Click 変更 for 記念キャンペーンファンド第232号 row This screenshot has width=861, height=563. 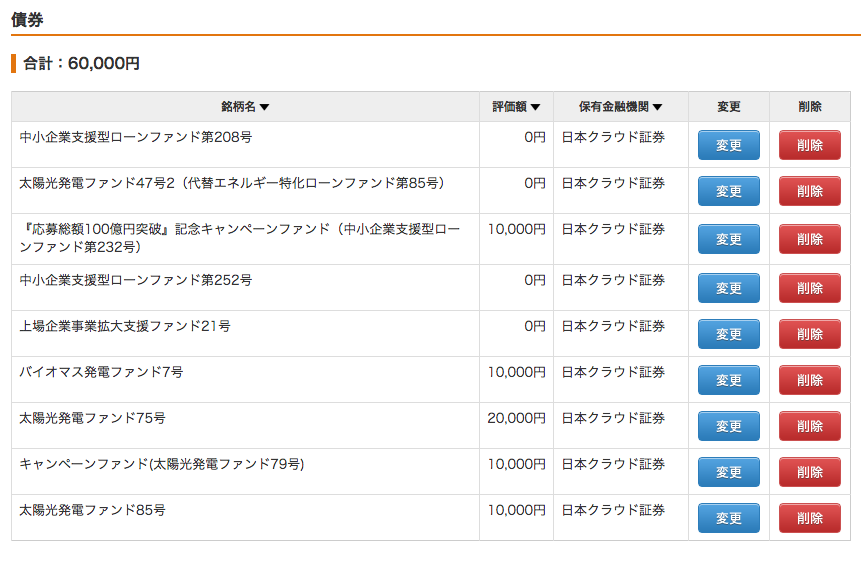point(729,239)
